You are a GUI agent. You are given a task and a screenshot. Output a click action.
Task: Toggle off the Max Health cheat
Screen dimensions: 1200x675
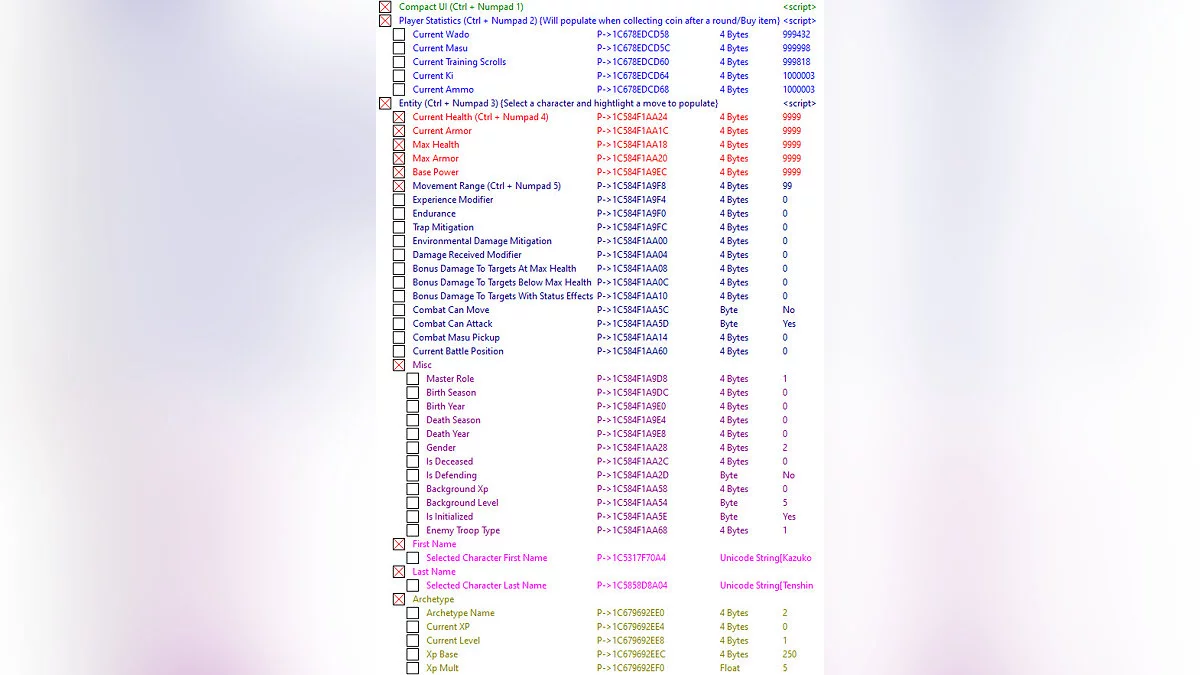coord(400,144)
